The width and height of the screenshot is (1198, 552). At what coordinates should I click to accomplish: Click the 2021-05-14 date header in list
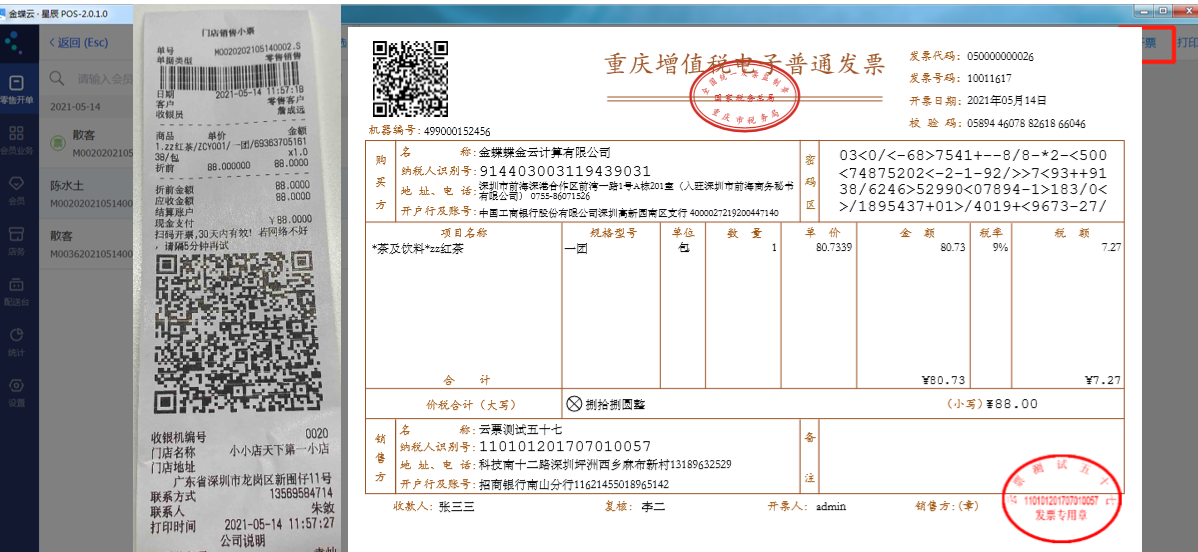(75, 106)
